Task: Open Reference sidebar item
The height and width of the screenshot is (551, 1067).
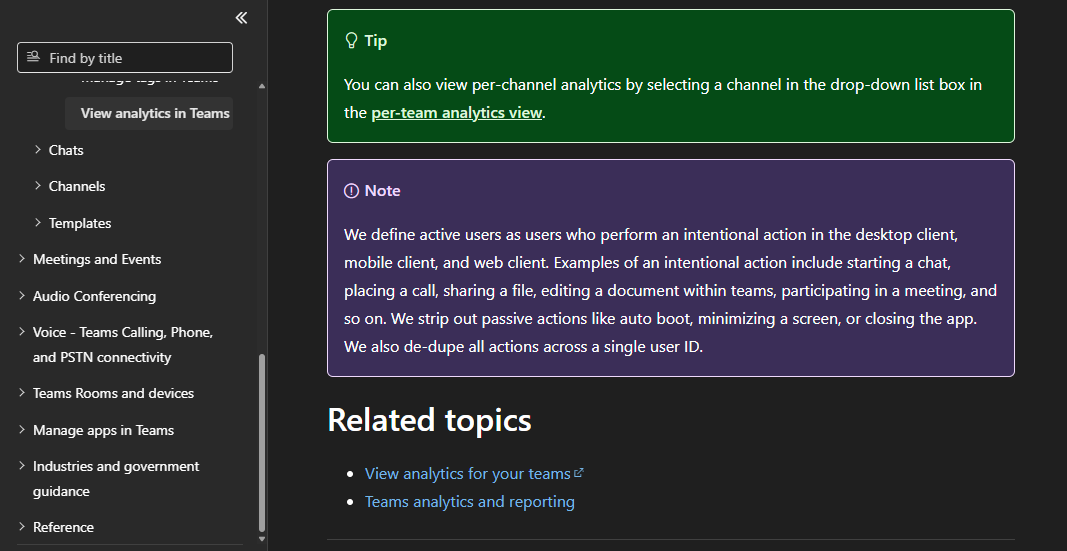Action: pyautogui.click(x=63, y=527)
